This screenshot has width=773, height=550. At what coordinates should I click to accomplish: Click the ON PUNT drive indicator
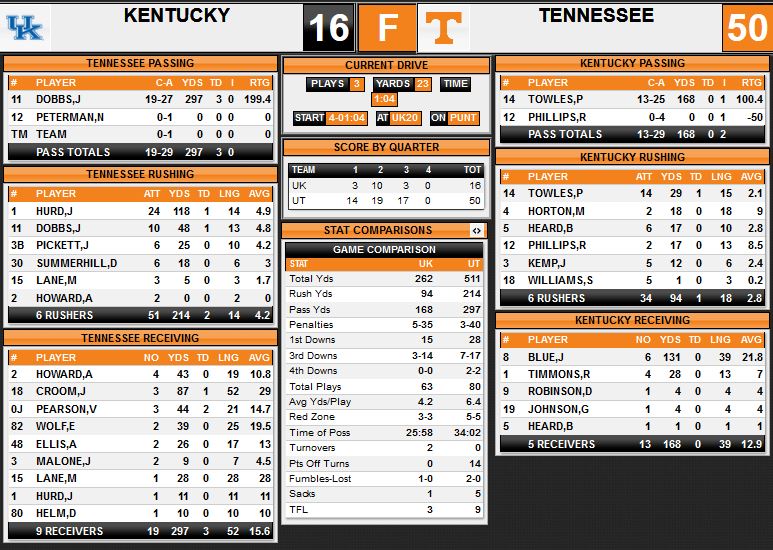pos(454,118)
